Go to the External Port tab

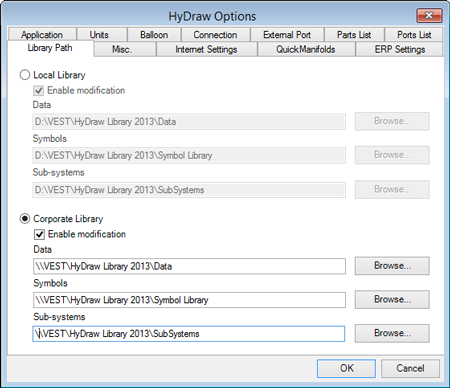click(x=287, y=35)
